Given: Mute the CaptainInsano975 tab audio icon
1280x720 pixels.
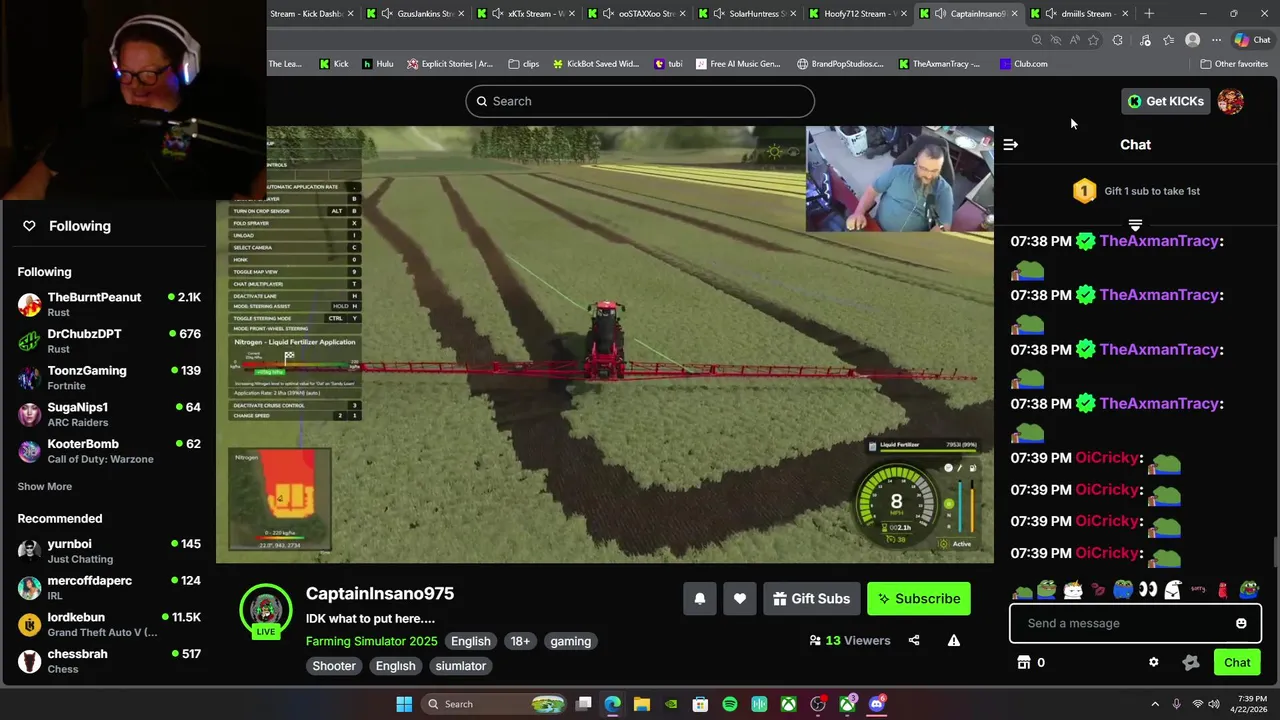Looking at the screenshot, I should point(940,14).
